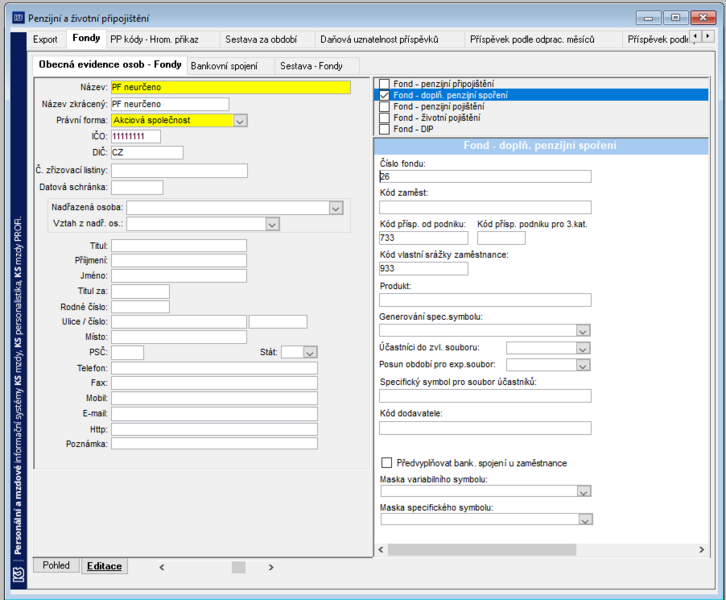Click the Kód dodavatele field
This screenshot has width=726, height=600.
(x=485, y=428)
